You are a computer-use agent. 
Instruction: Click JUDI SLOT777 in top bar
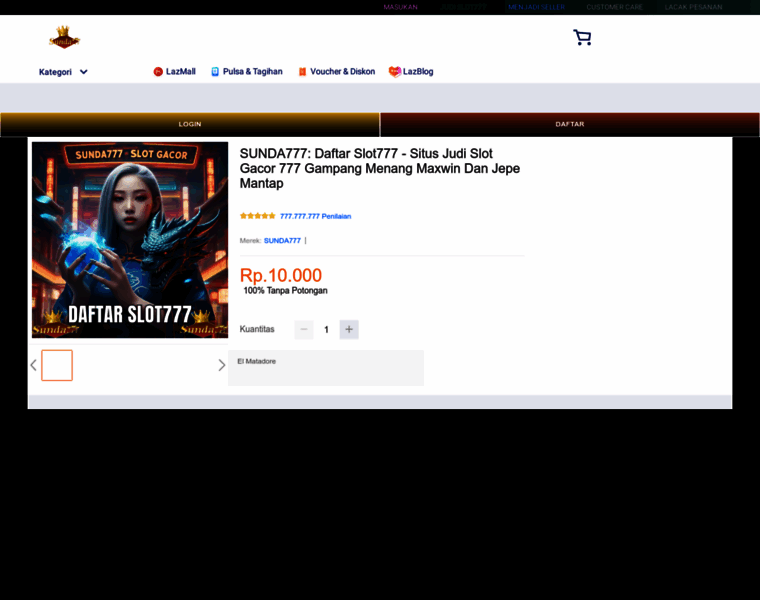(x=463, y=7)
